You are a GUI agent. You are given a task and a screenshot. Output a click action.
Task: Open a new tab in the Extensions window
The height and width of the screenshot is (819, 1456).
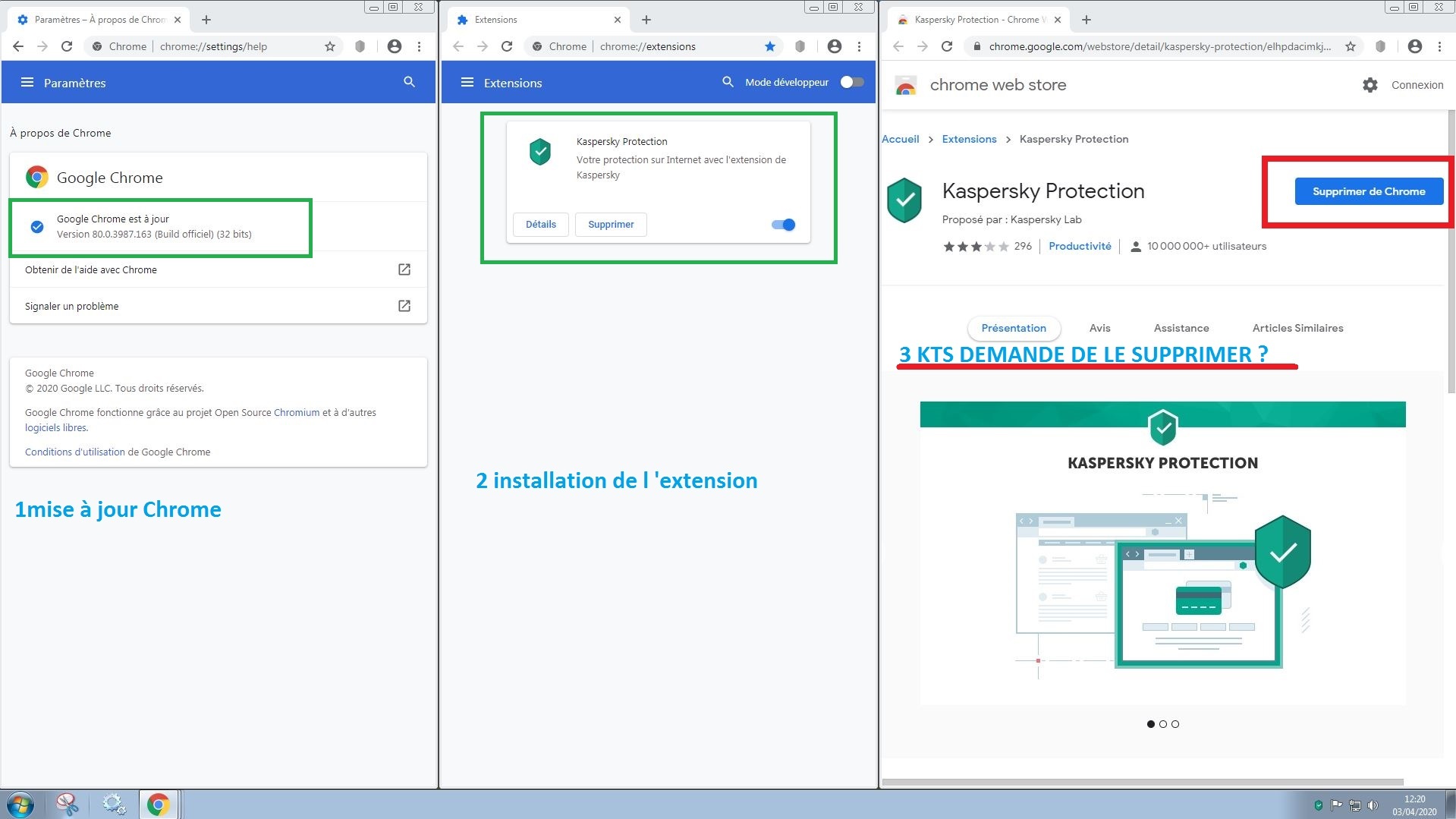pyautogui.click(x=646, y=20)
